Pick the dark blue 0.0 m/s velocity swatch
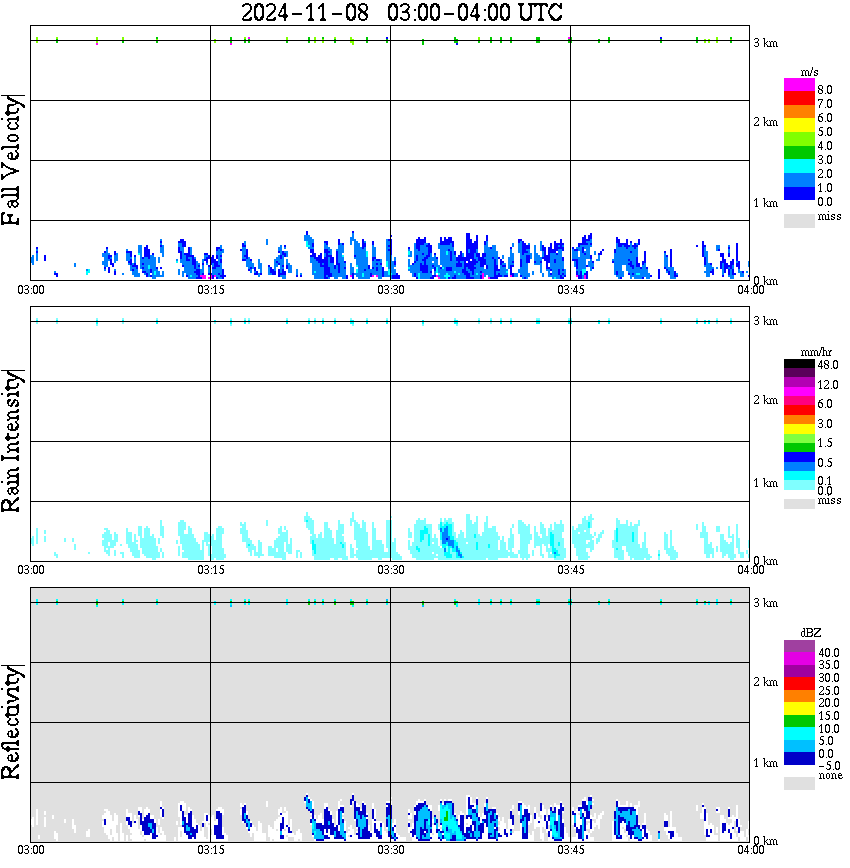The width and height of the screenshot is (850, 868). pyautogui.click(x=799, y=193)
